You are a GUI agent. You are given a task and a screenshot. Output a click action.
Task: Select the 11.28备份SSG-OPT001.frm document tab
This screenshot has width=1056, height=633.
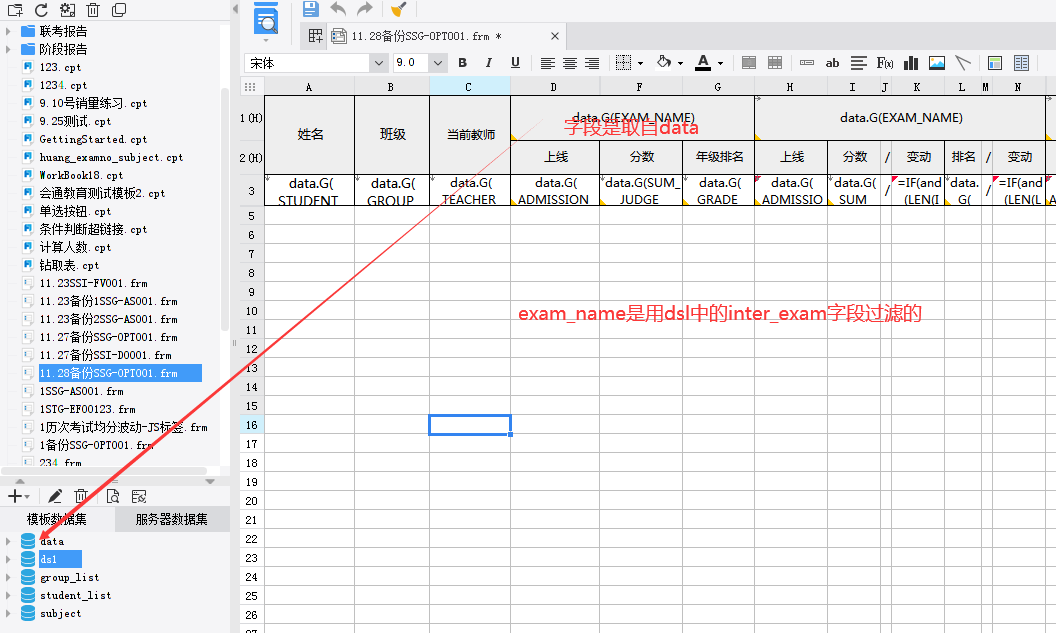(x=426, y=36)
